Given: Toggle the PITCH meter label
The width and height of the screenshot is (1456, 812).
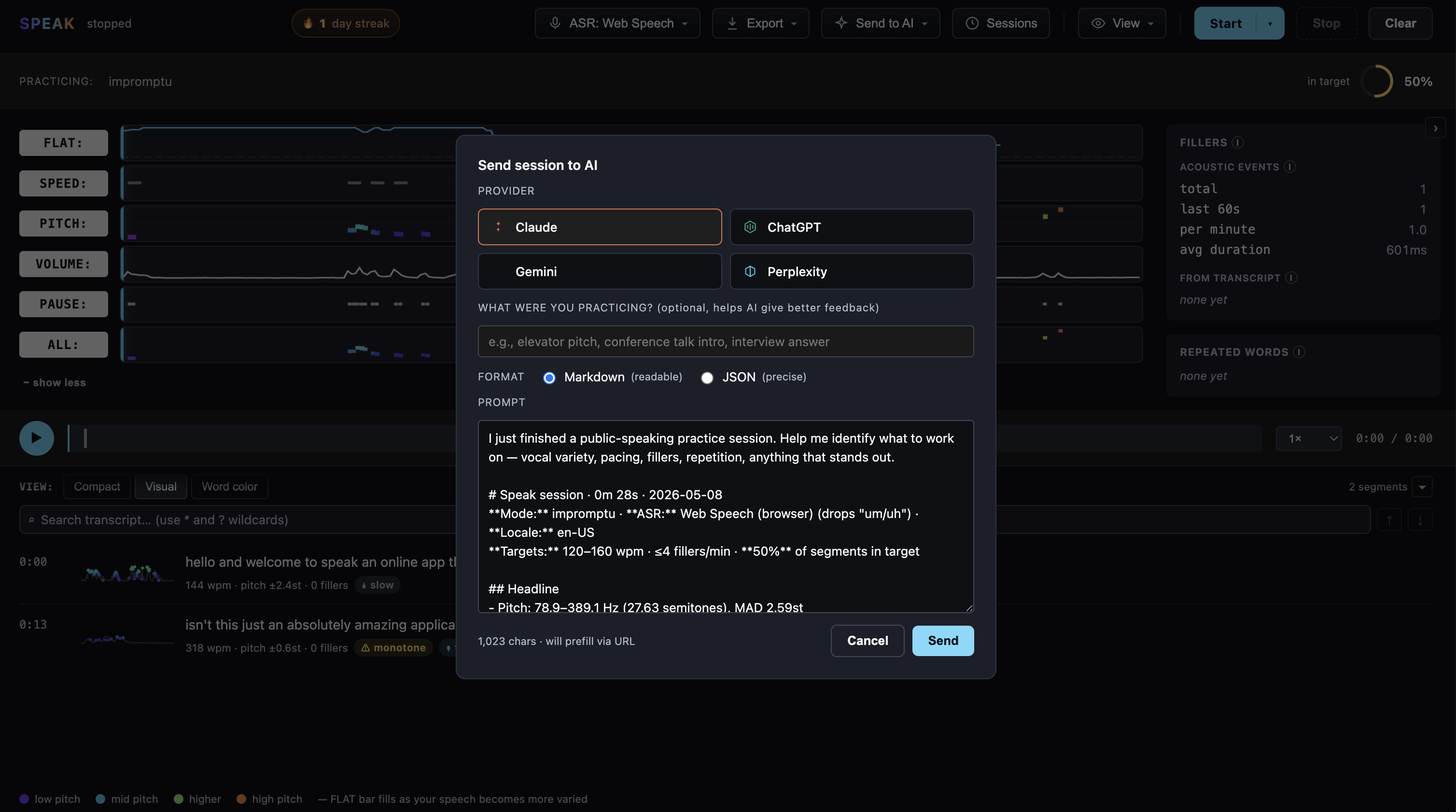Looking at the screenshot, I should 63,223.
